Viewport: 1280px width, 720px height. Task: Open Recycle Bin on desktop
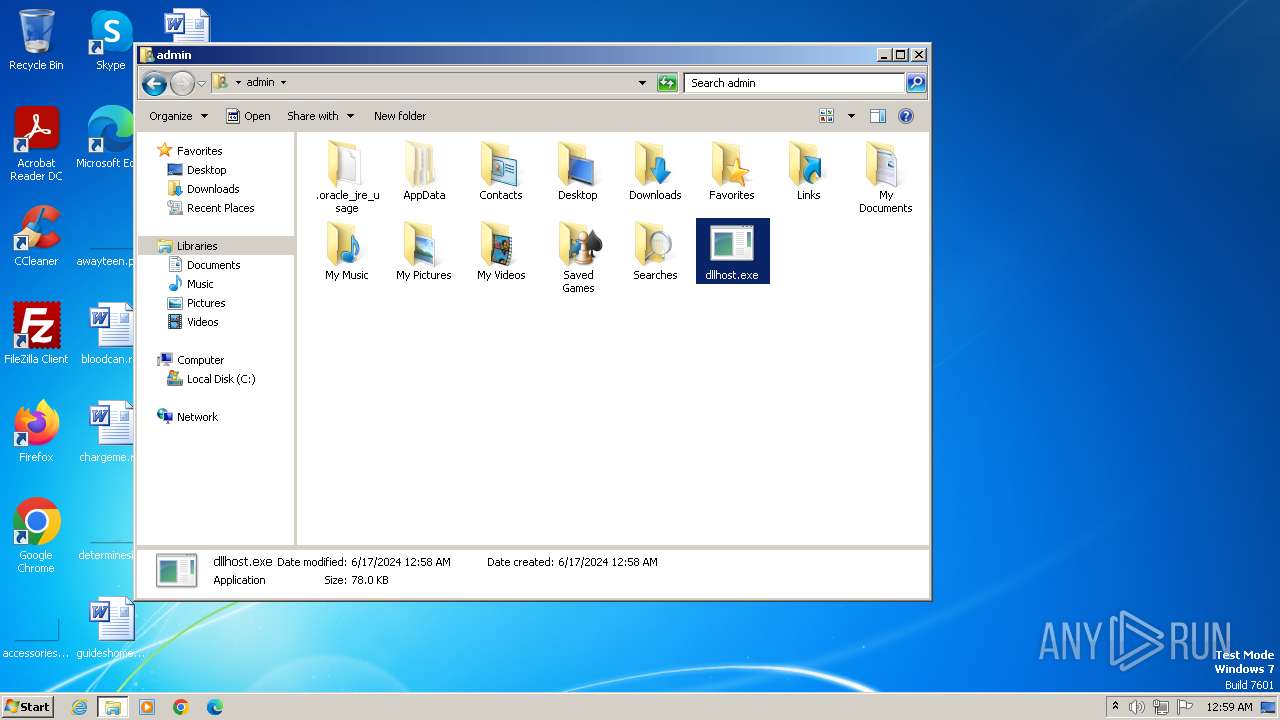click(36, 40)
